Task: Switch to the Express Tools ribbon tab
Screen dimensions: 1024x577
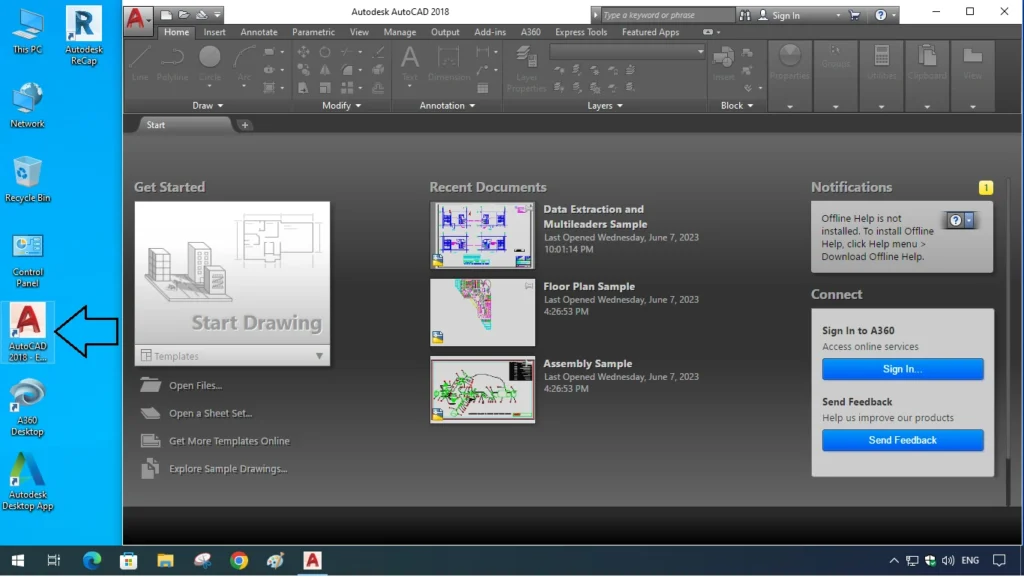Action: [x=581, y=32]
